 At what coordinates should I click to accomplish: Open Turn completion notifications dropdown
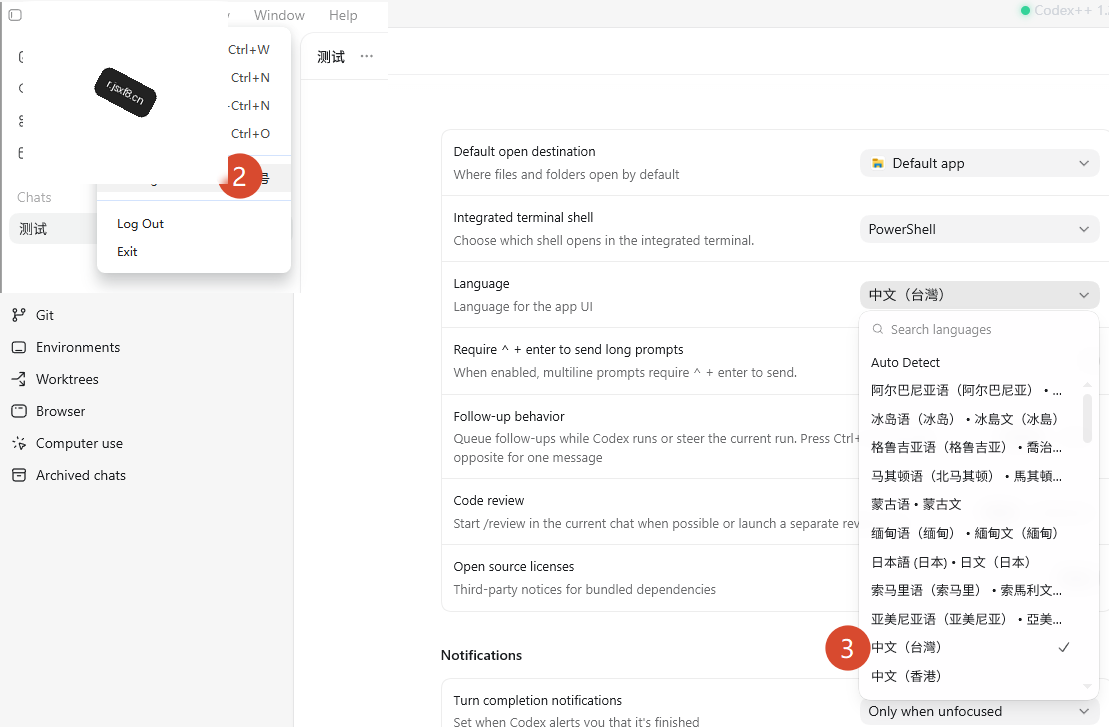pyautogui.click(x=980, y=711)
